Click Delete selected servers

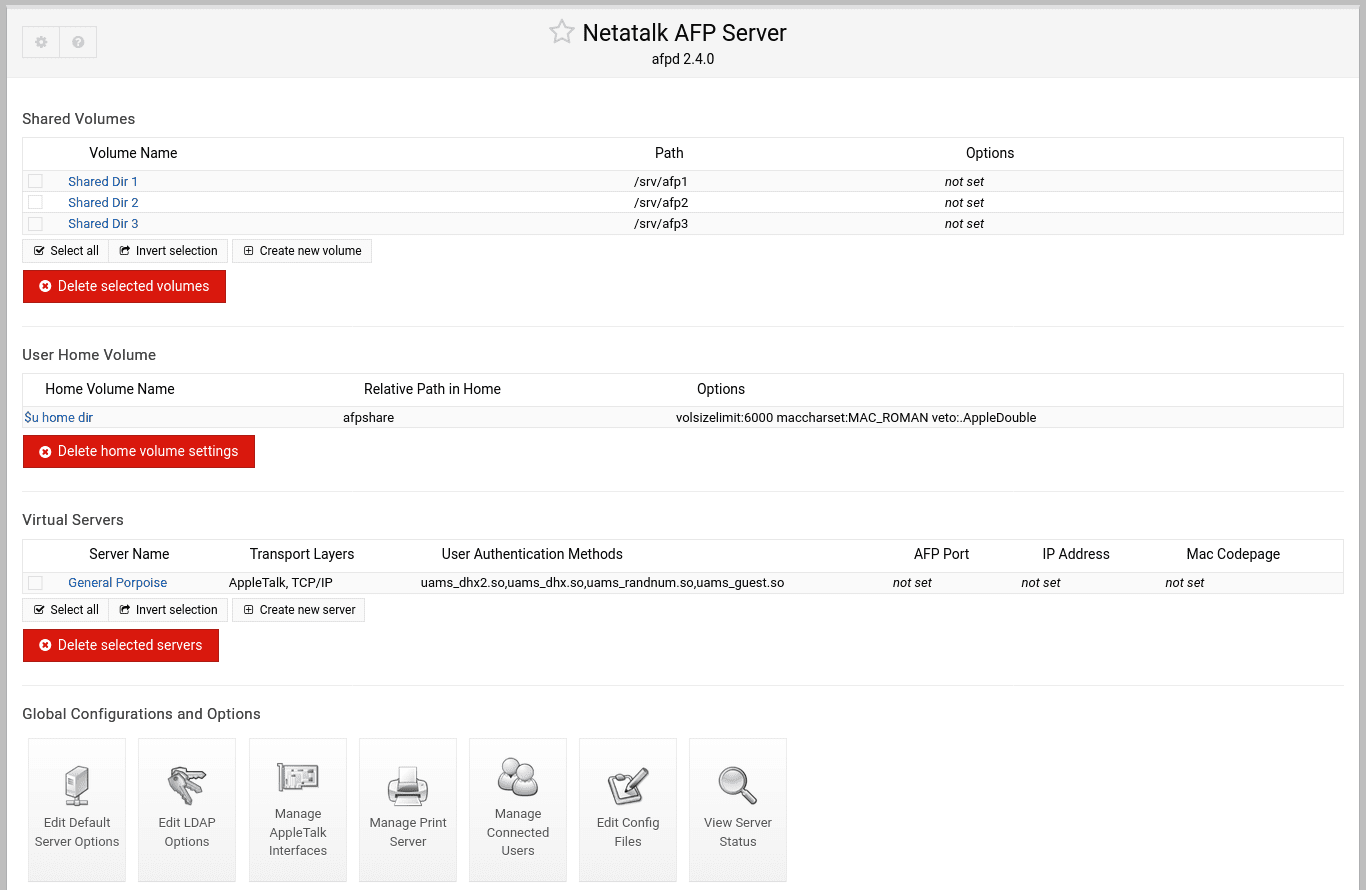121,645
